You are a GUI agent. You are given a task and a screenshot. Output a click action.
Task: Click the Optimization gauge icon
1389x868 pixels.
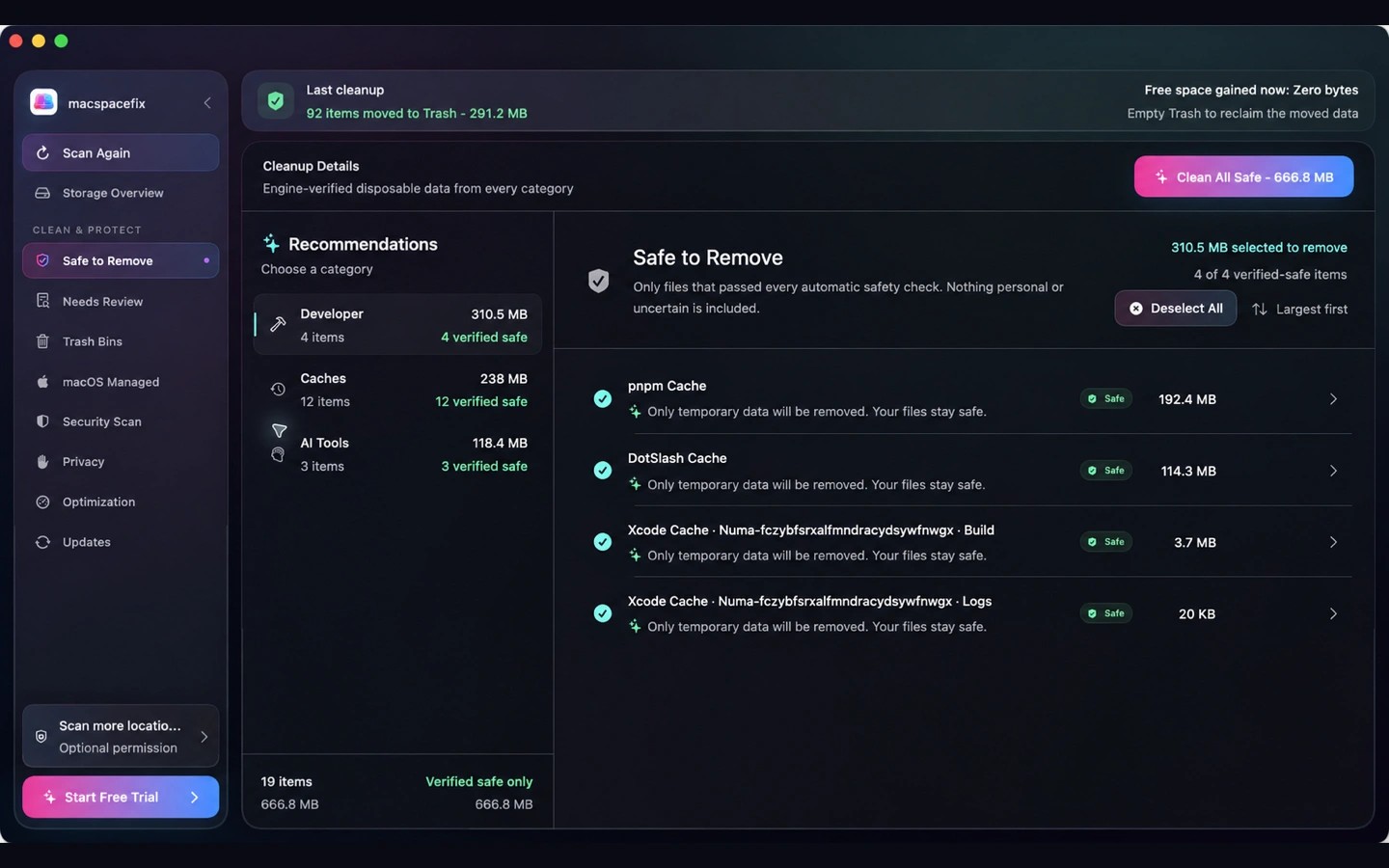(42, 502)
